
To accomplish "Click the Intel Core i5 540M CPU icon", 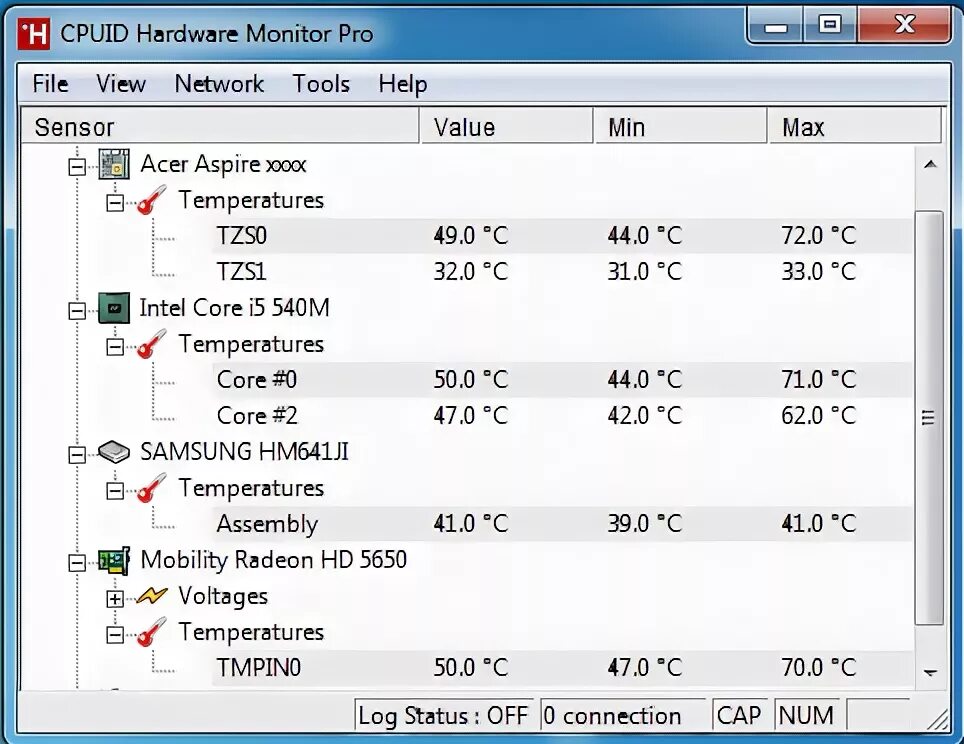I will pos(114,308).
